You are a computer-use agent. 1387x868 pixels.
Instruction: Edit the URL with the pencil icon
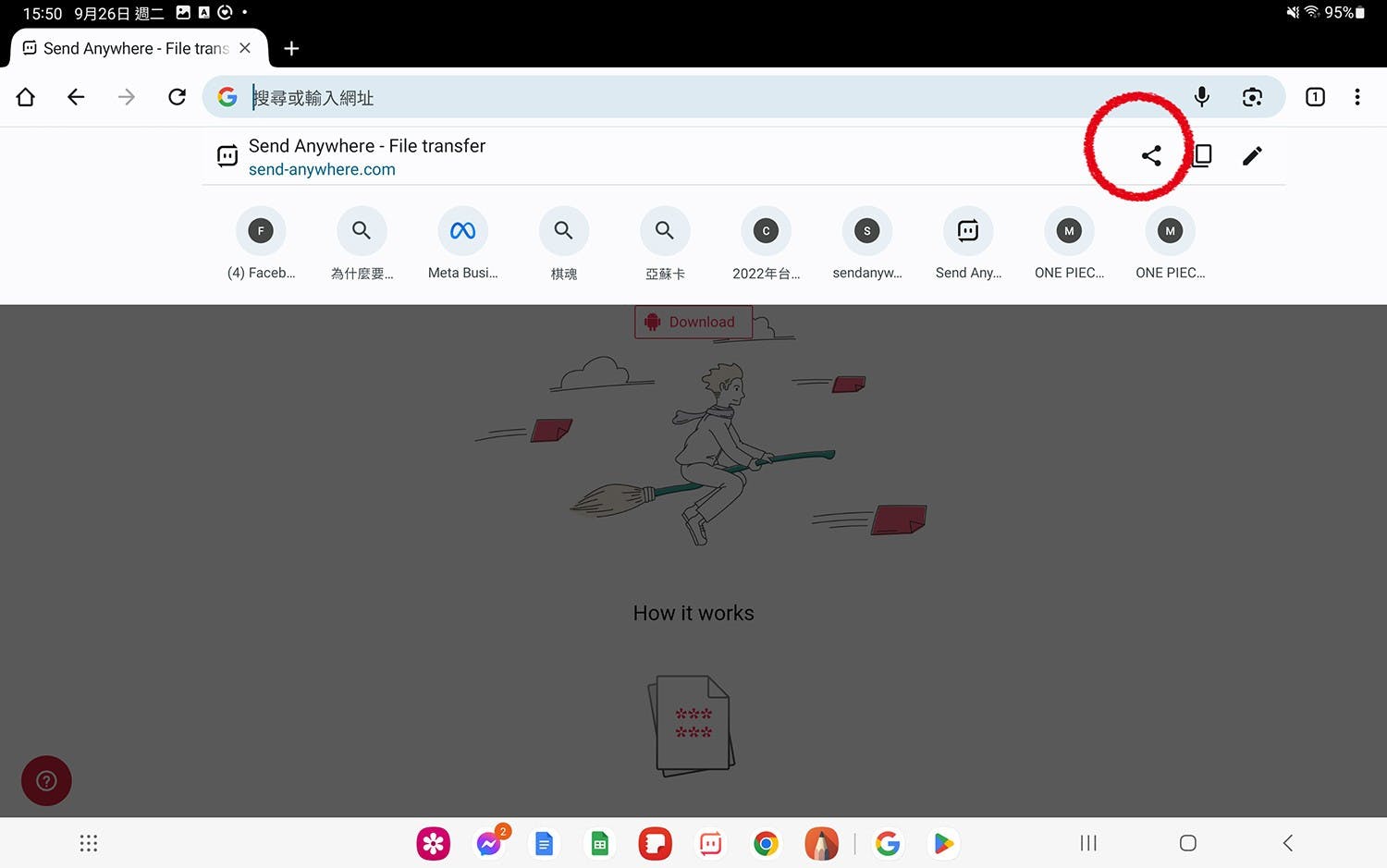click(1252, 155)
